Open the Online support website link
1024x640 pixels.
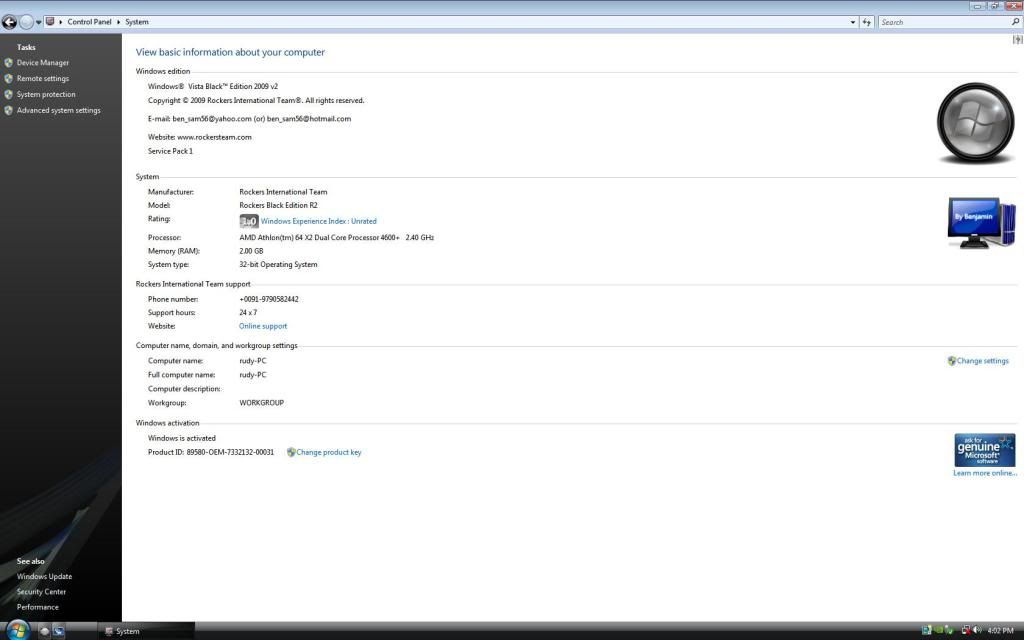263,326
